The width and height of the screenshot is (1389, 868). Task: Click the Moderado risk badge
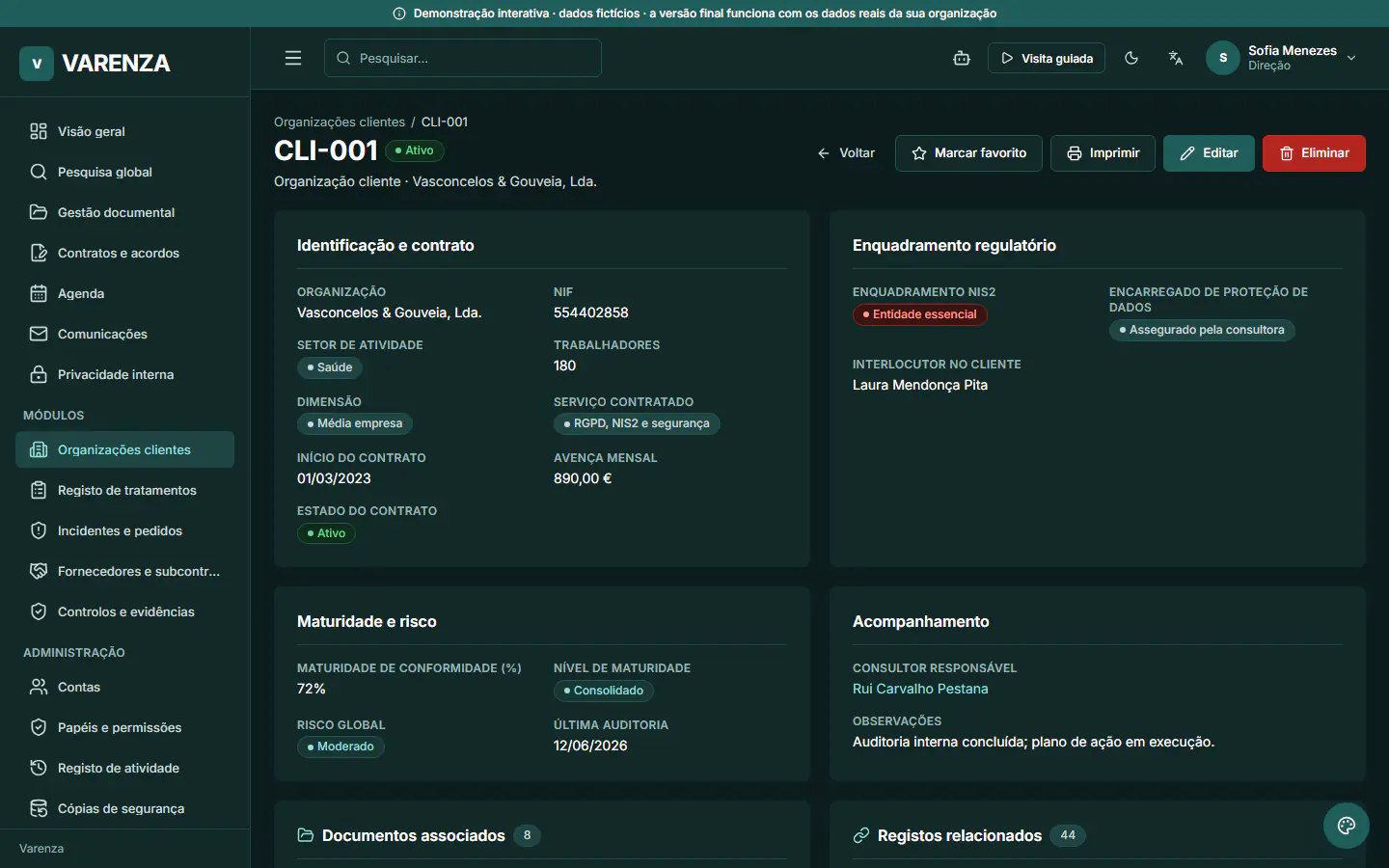click(x=340, y=746)
